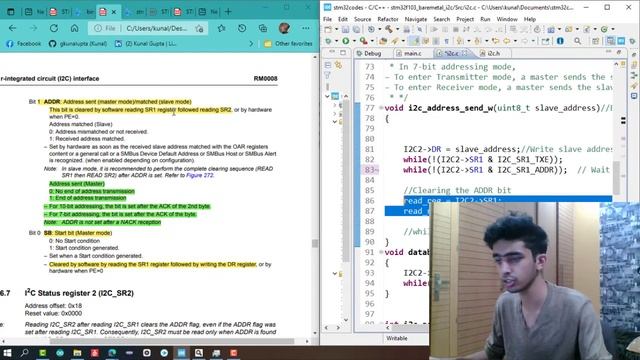Open Microsoft Edge from the taskbar
This screenshot has height=360, width=640.
pos(112,353)
